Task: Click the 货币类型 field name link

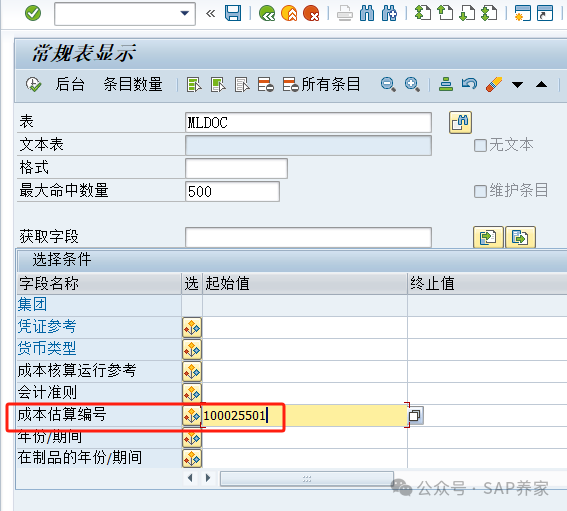Action: (x=47, y=349)
